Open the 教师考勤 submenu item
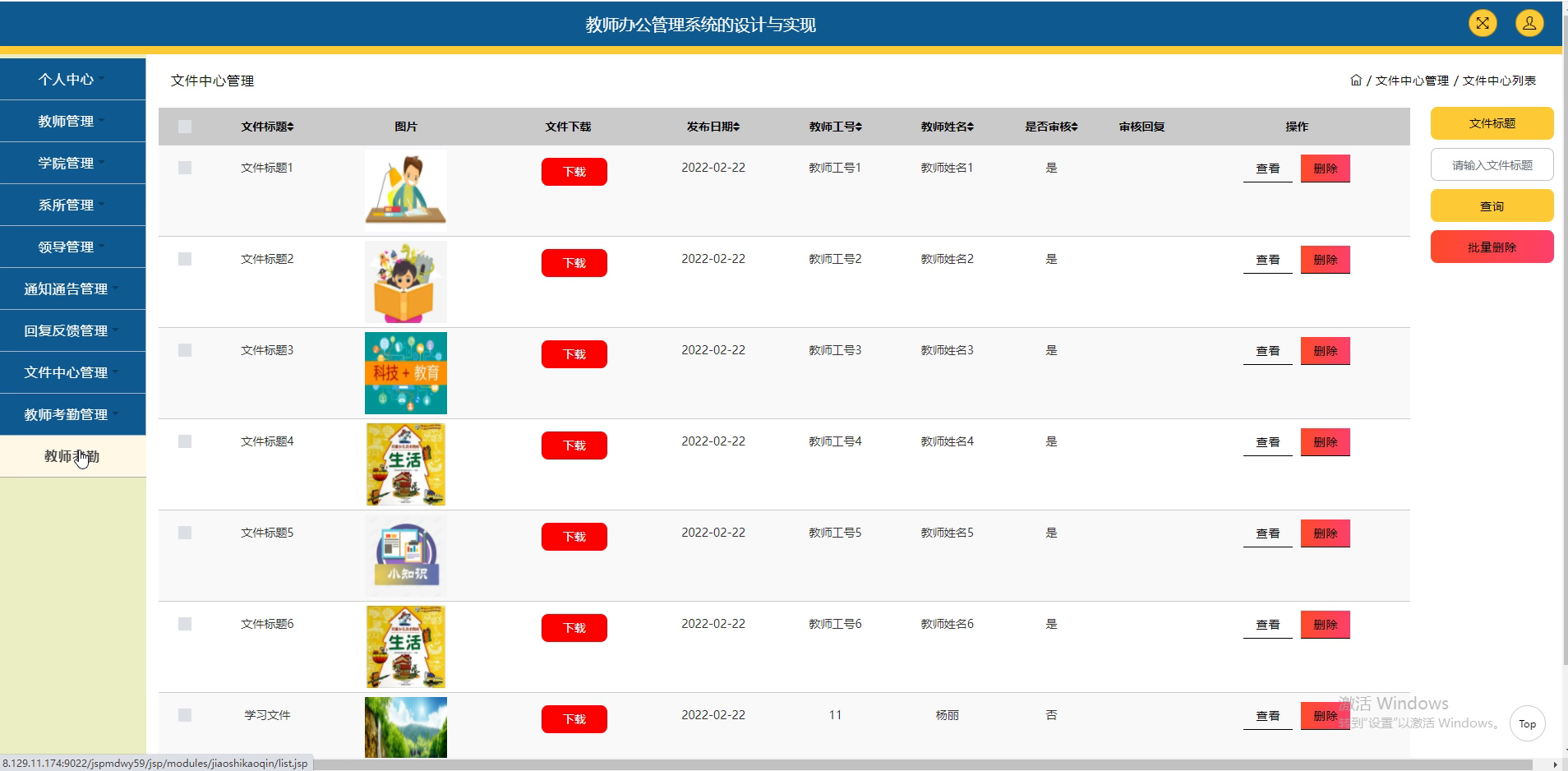The width and height of the screenshot is (1568, 771). tap(72, 456)
